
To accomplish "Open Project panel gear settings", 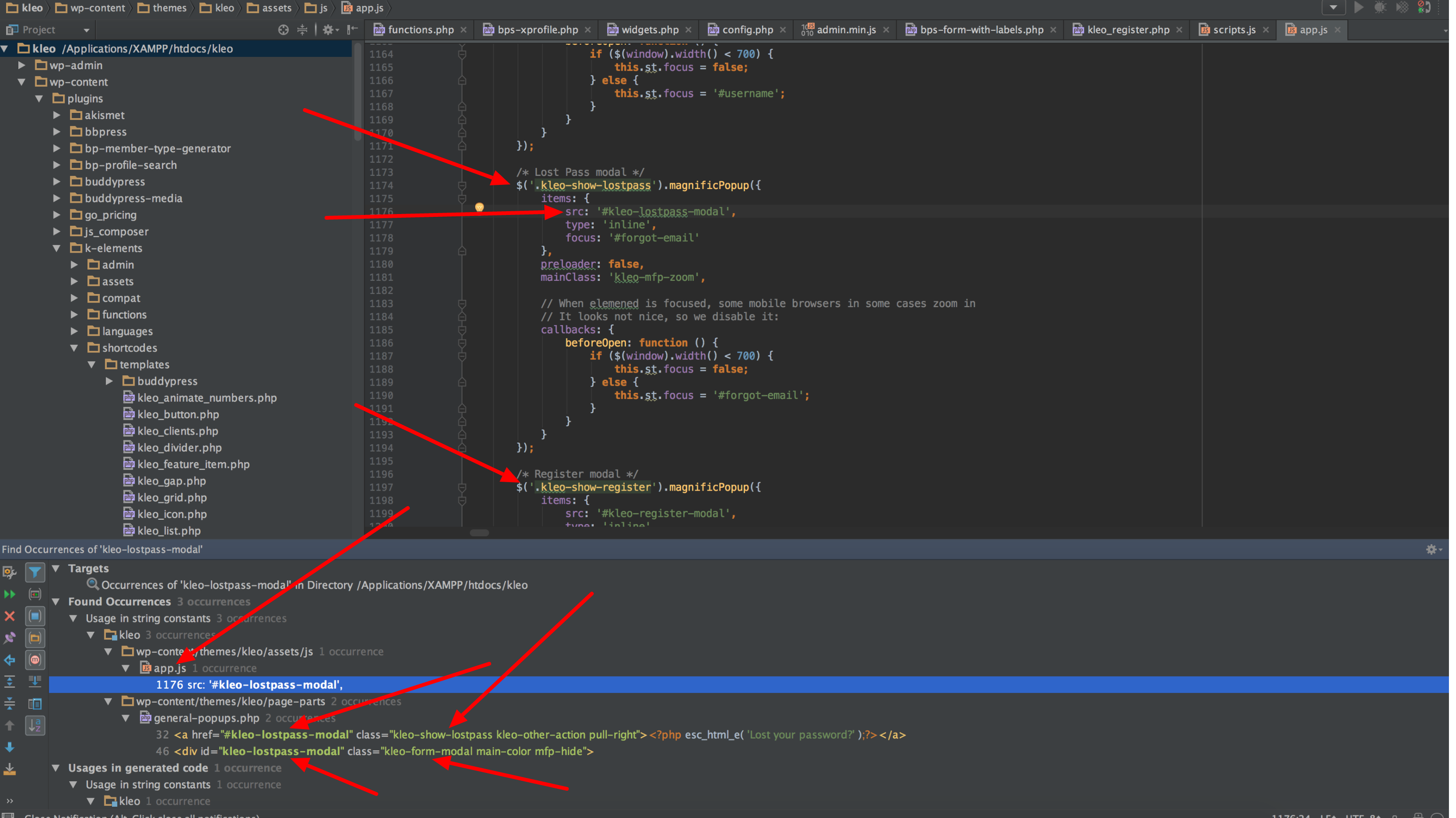I will (x=330, y=30).
